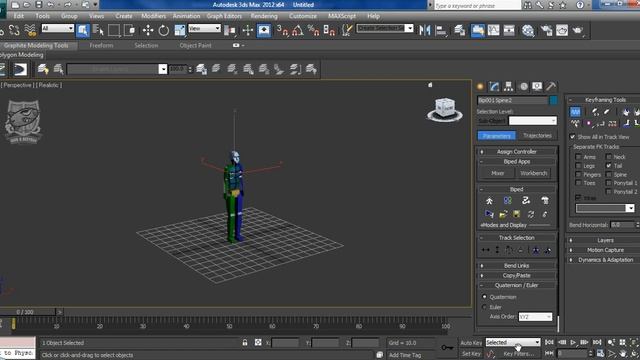The image size is (640, 360).
Task: Check the Arms FK track box
Action: (578, 157)
